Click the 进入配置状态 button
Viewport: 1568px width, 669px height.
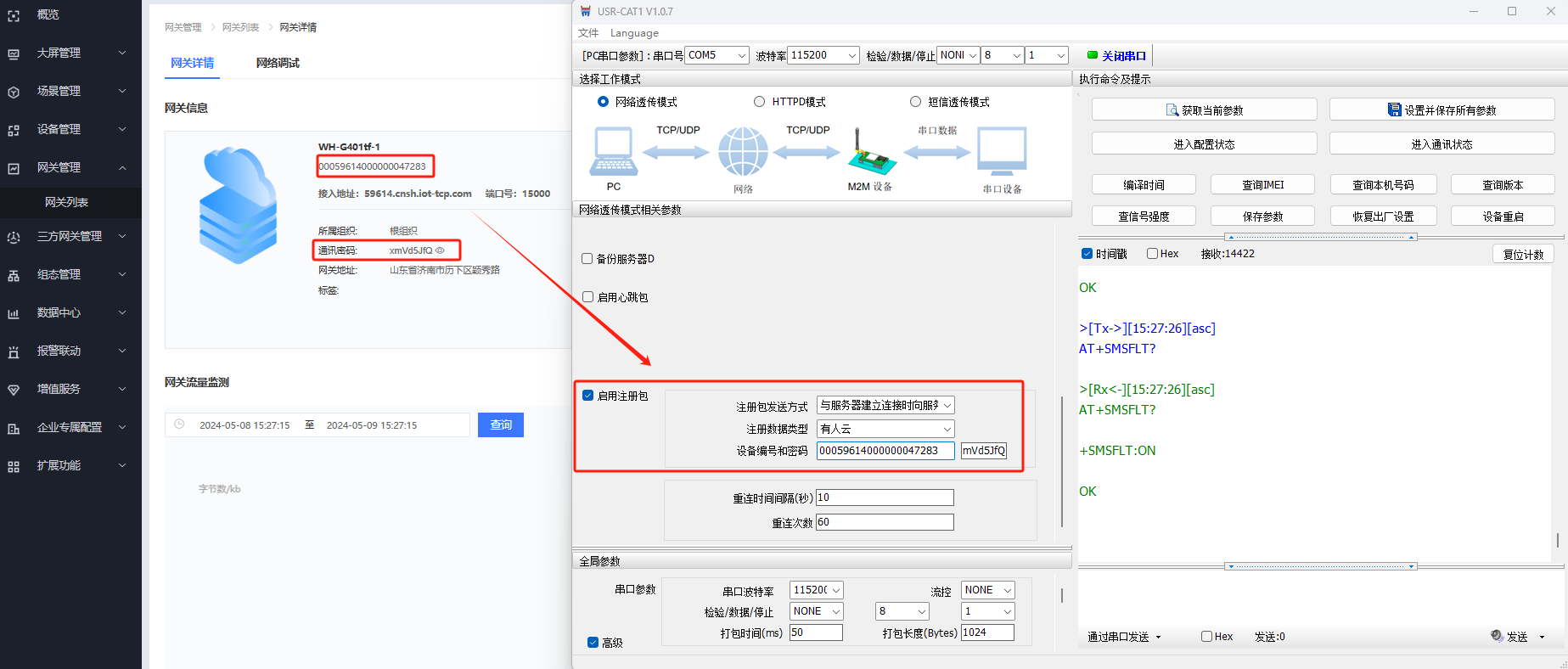(x=1204, y=143)
